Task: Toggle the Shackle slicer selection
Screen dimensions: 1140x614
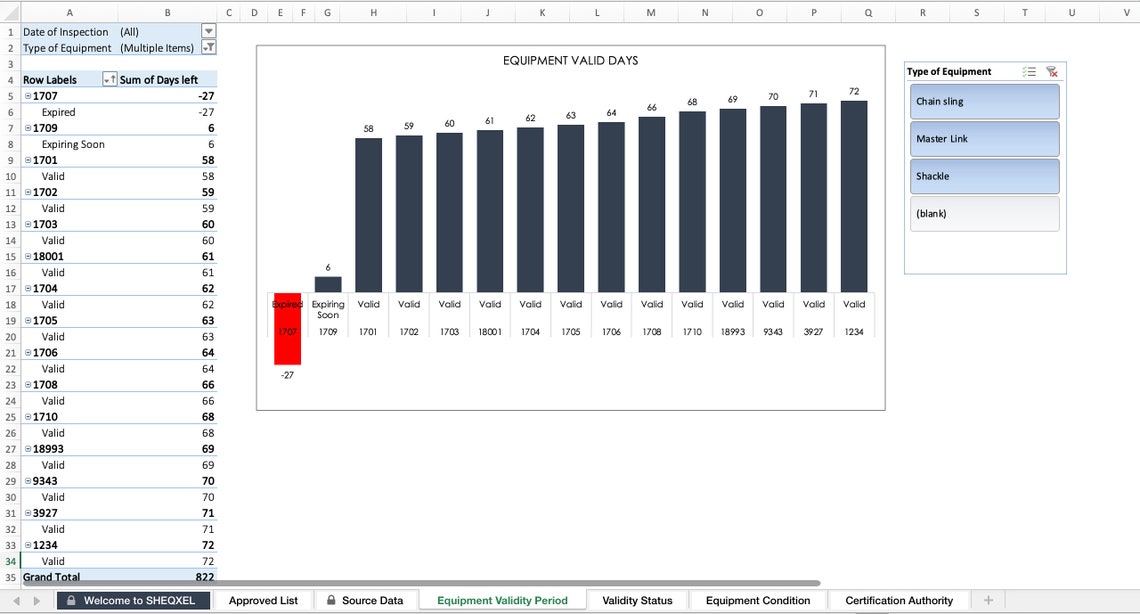Action: [984, 176]
